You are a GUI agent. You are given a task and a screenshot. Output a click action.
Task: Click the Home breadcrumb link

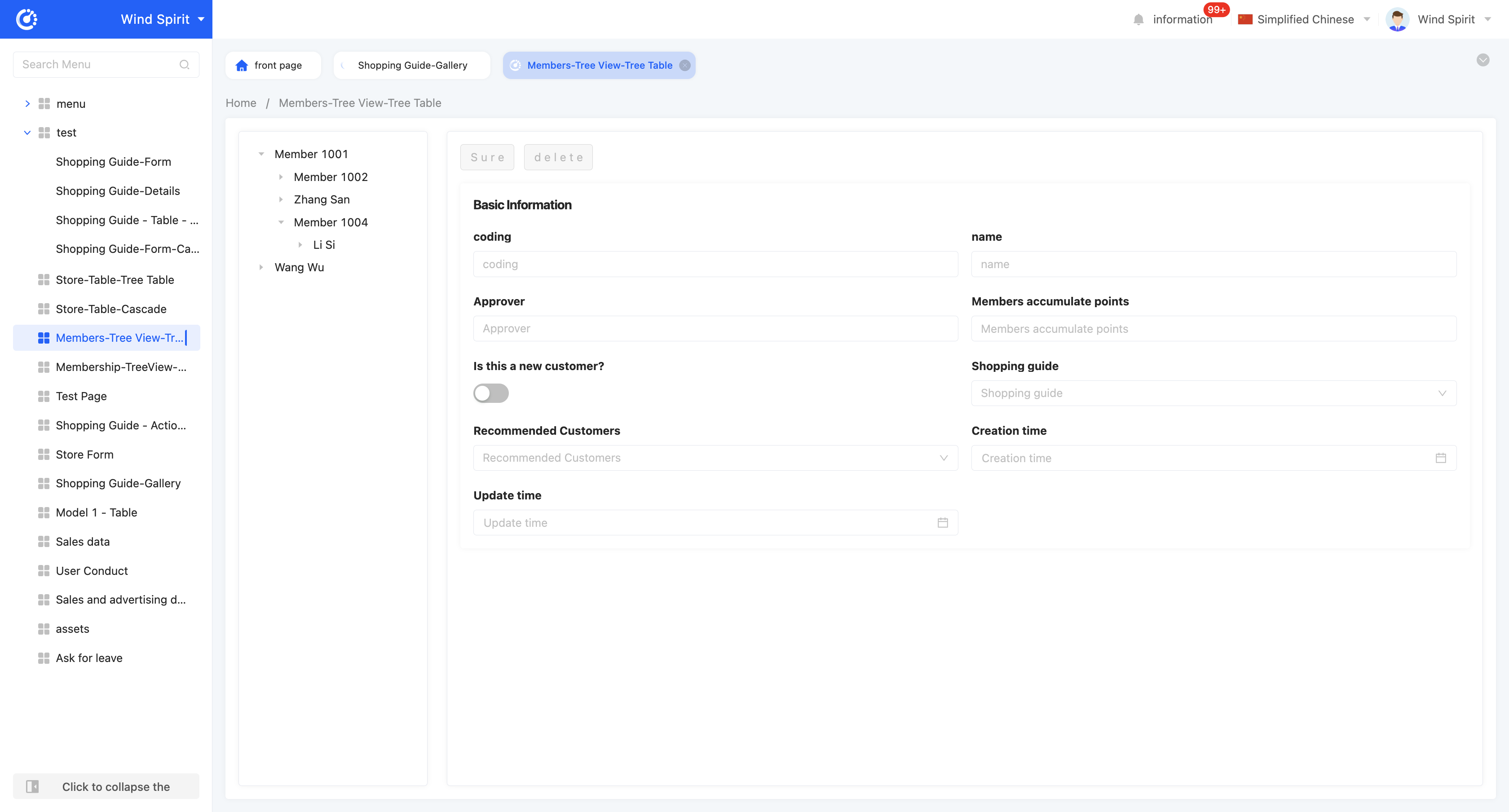pos(241,103)
